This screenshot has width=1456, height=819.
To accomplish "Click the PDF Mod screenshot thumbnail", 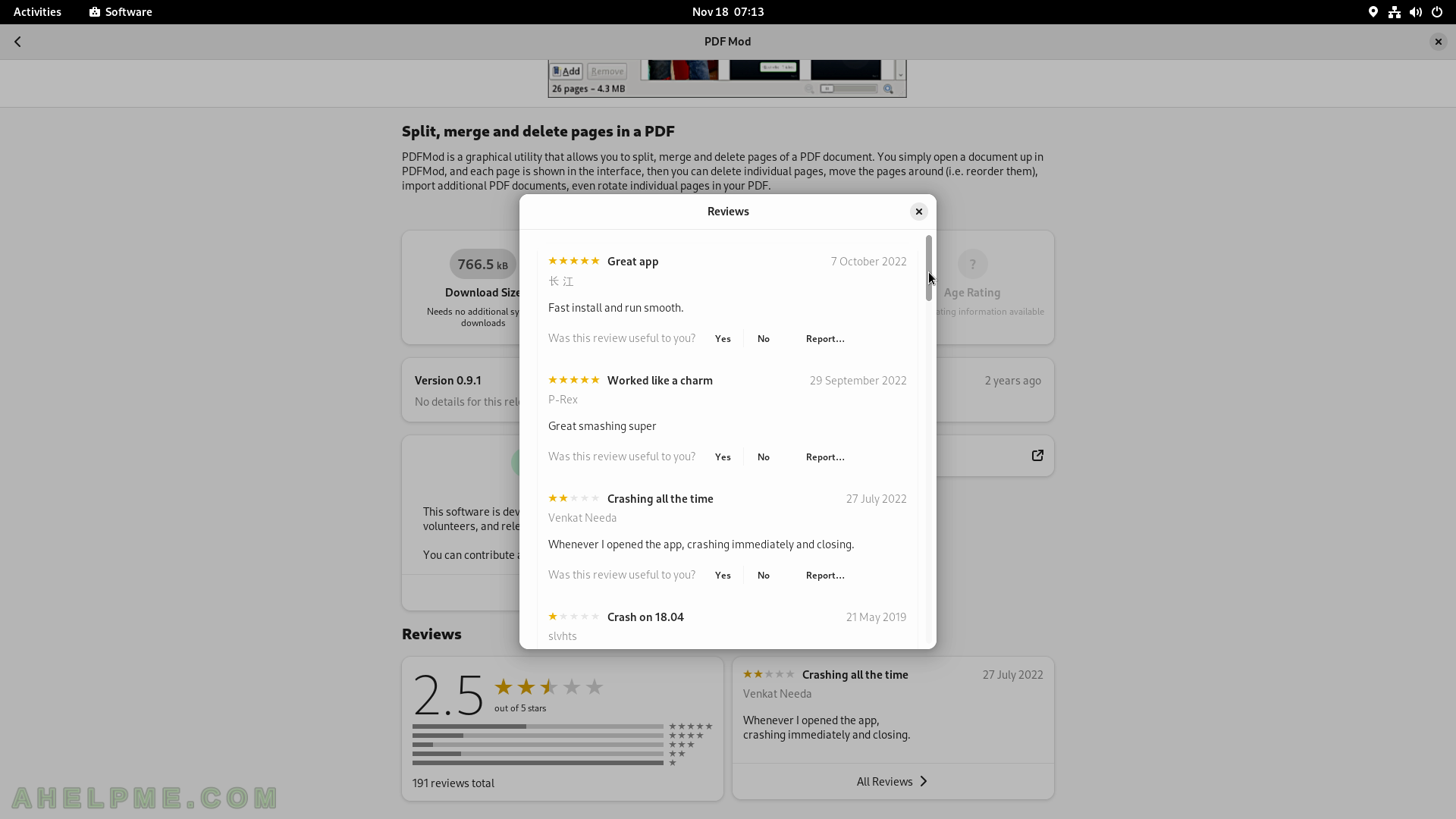I will pyautogui.click(x=727, y=79).
